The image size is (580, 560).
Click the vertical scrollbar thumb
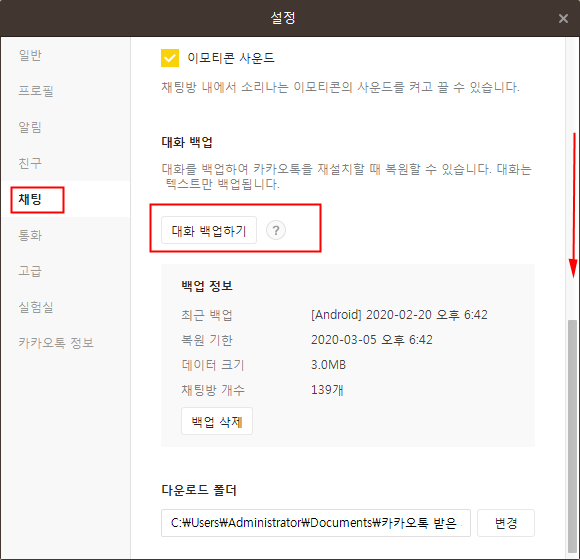pyautogui.click(x=572, y=436)
